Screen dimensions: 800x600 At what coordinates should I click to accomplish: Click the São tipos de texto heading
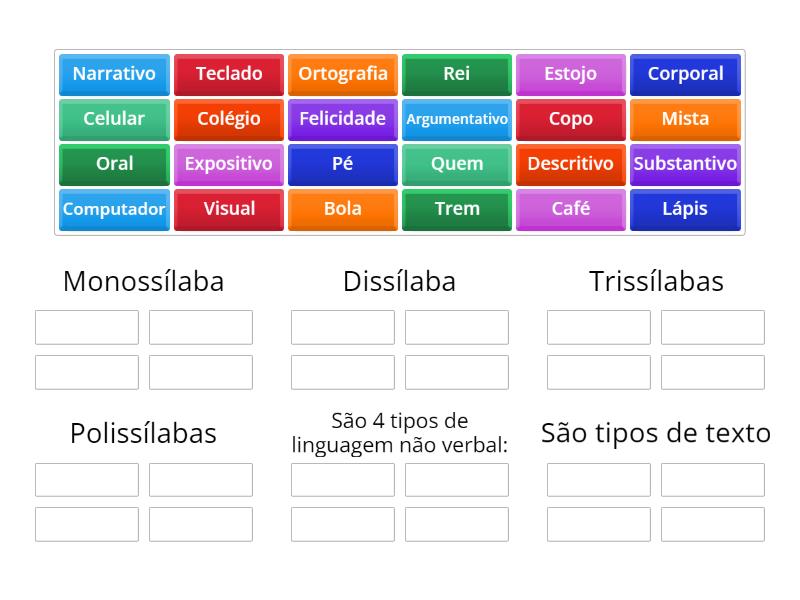point(656,433)
